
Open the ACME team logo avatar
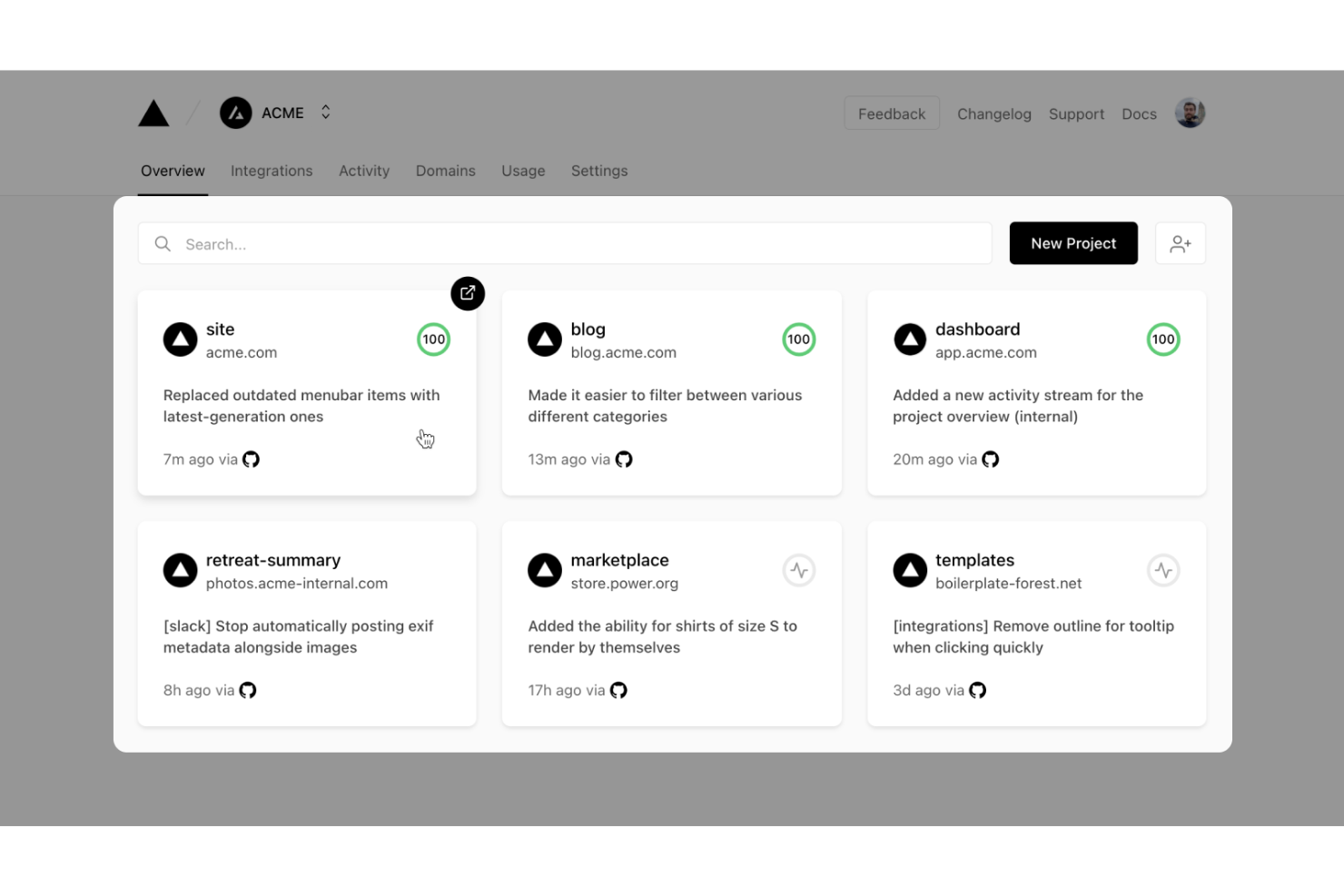coord(235,113)
